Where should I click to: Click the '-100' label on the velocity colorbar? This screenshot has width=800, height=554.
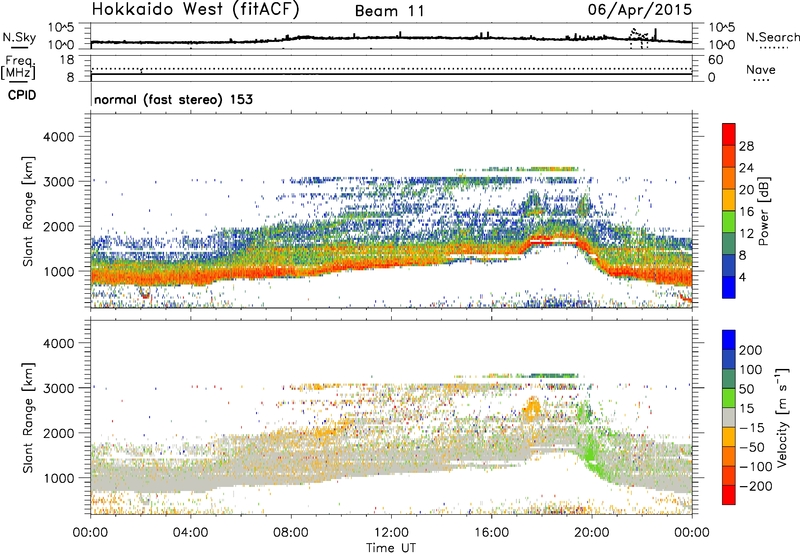pos(756,466)
